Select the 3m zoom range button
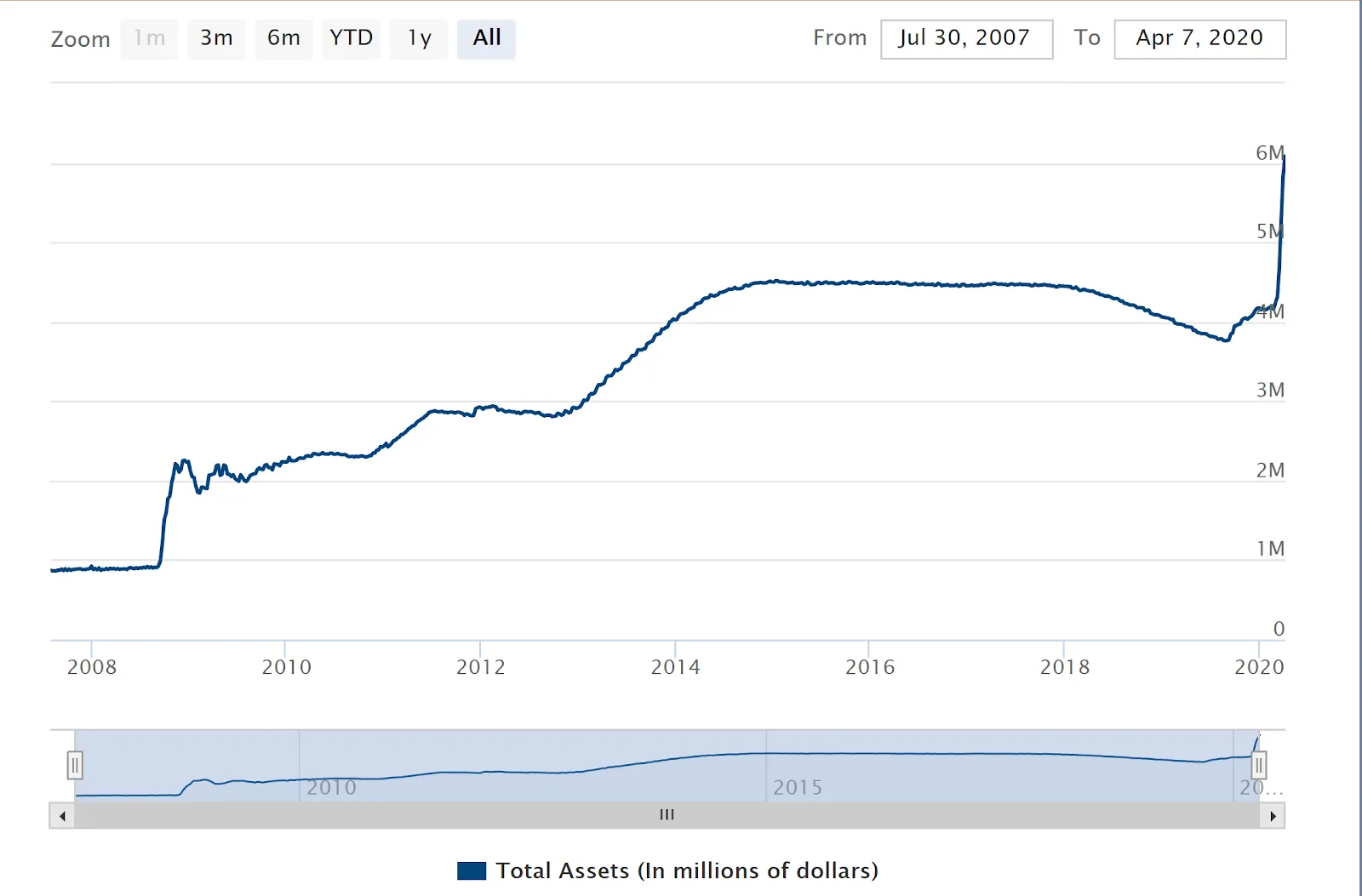This screenshot has height=896, width=1362. coord(216,38)
